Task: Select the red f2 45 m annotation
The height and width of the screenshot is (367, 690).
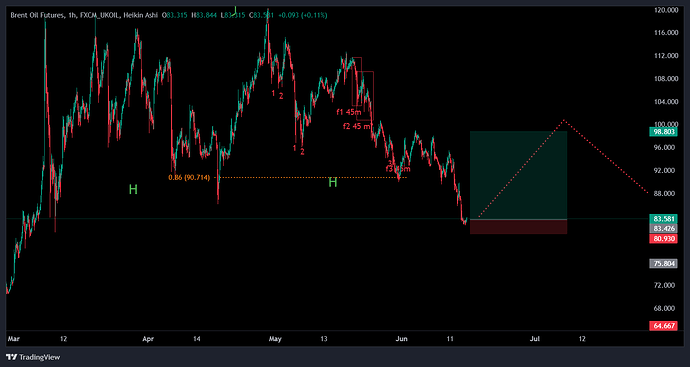Action: (x=357, y=126)
